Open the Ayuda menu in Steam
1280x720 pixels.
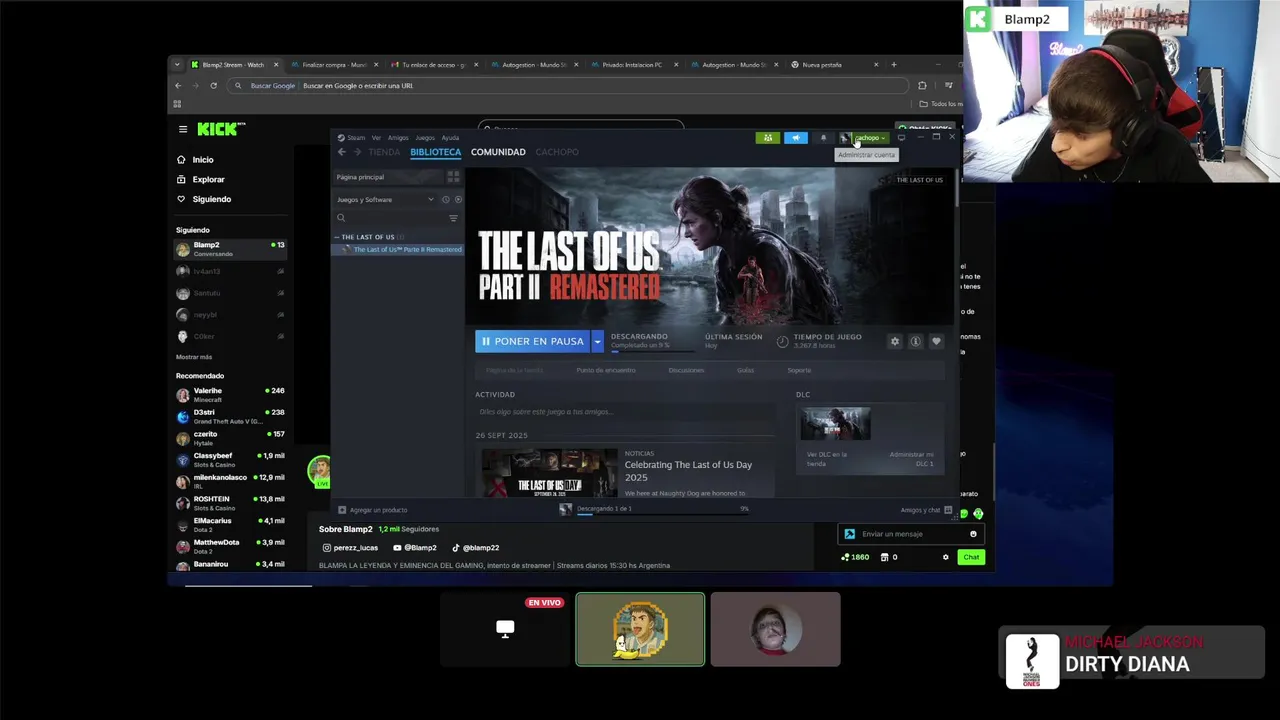[x=451, y=138]
